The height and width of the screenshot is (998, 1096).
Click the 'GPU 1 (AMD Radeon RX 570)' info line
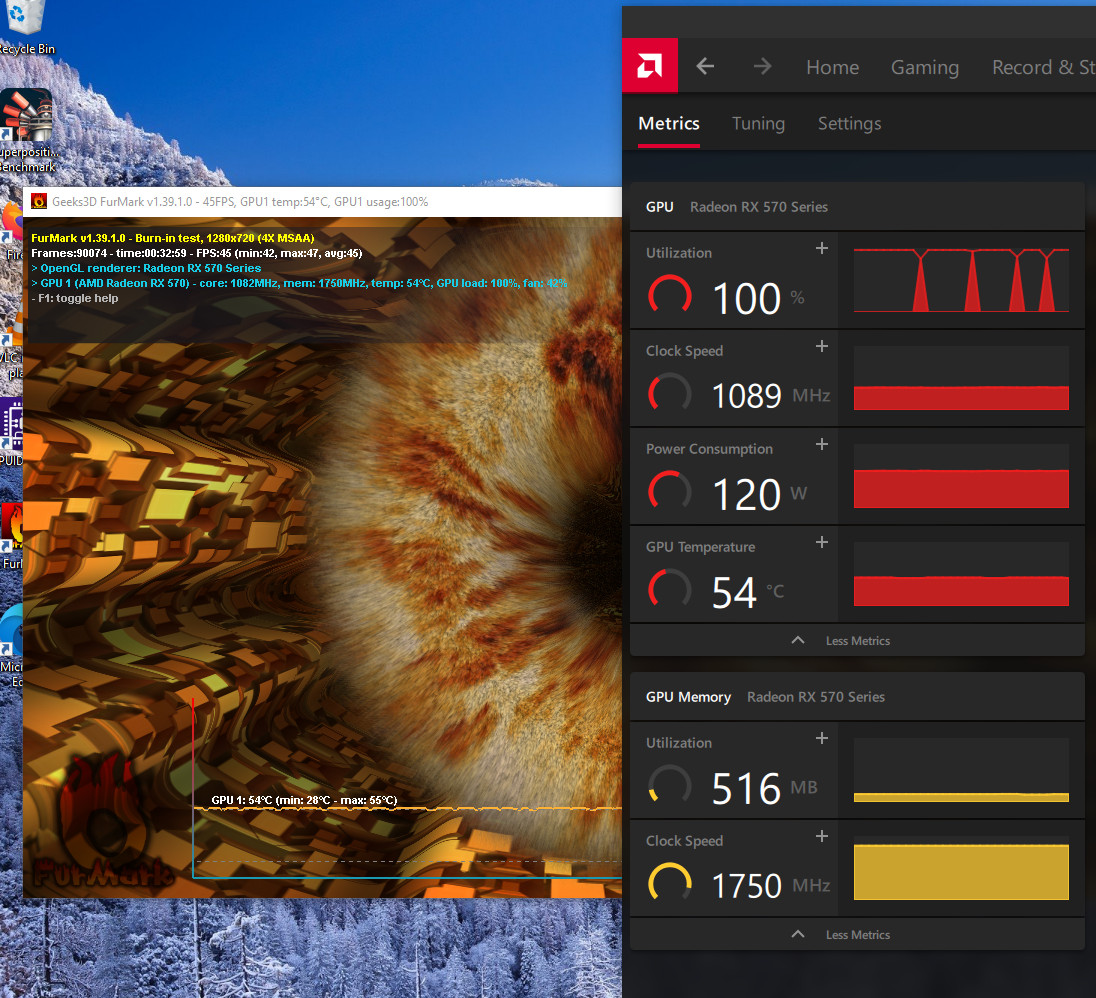[x=299, y=283]
